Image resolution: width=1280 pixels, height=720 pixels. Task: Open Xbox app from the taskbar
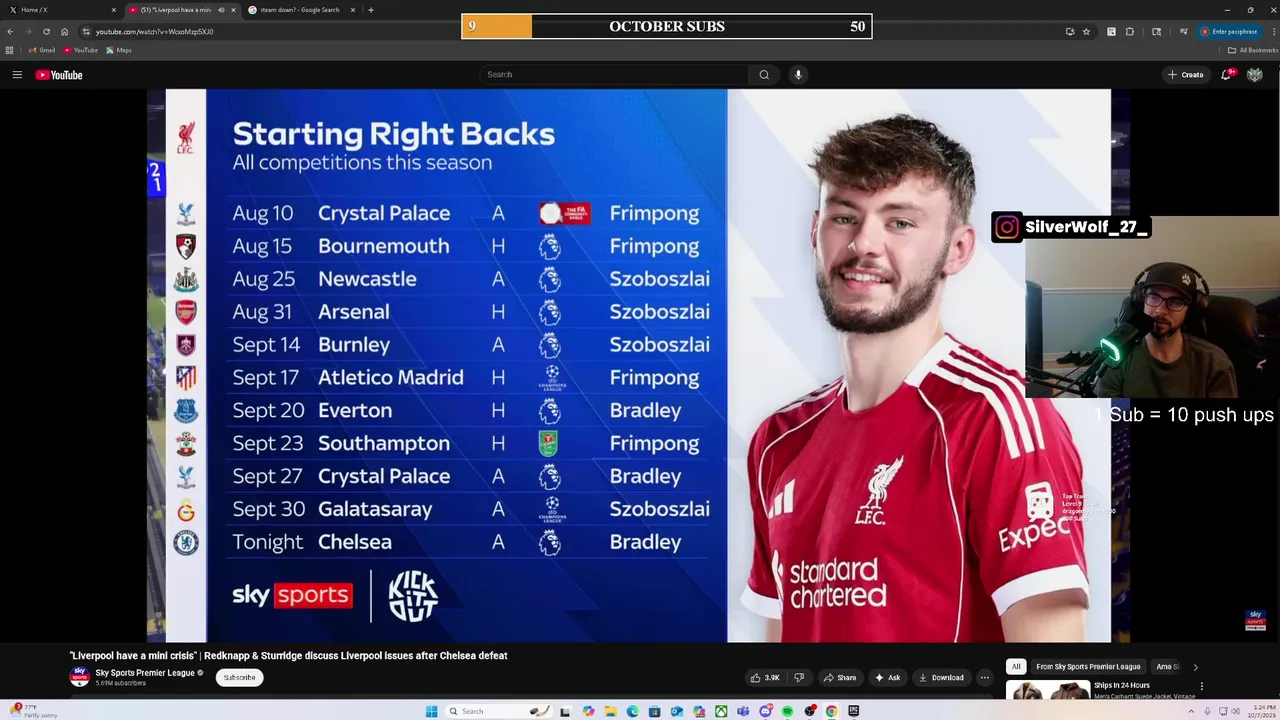721,711
